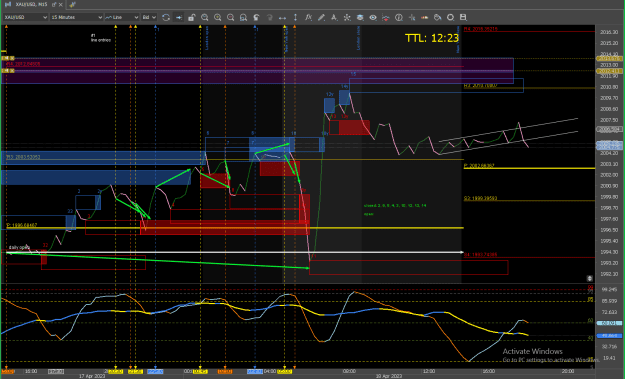Viewport: 625px width, 379px height.
Task: Click the hexagon settings icon
Action: (450, 17)
